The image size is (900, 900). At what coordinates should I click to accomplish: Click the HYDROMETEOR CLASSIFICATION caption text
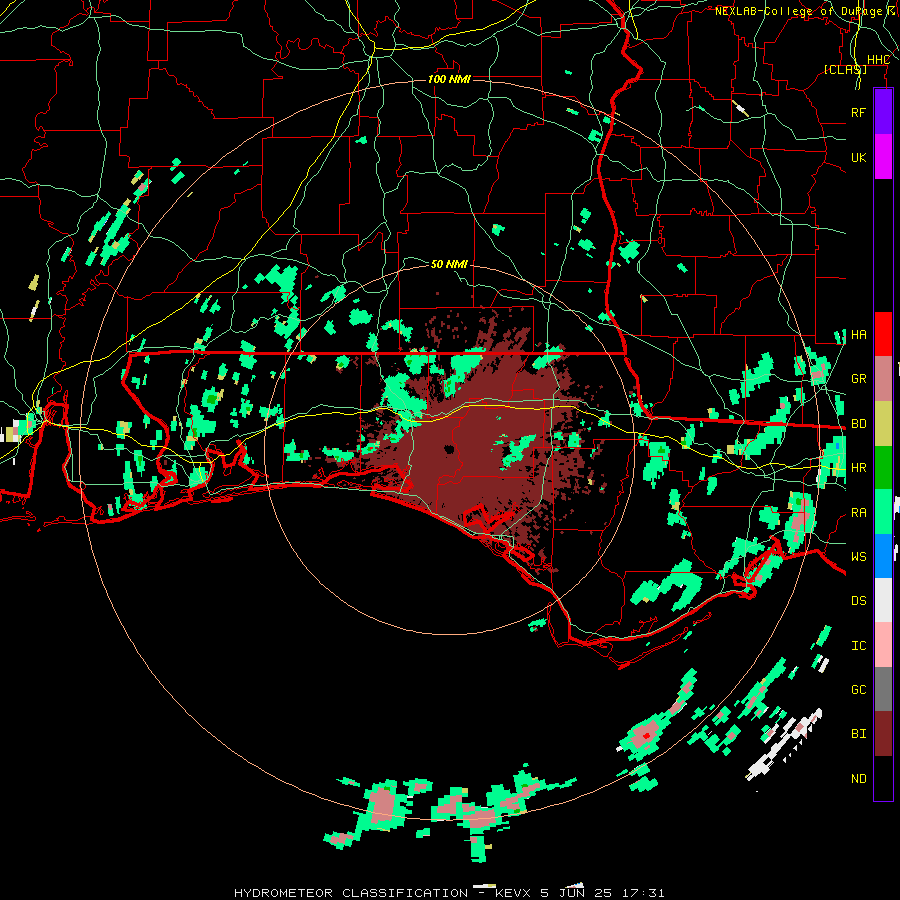click(x=350, y=893)
